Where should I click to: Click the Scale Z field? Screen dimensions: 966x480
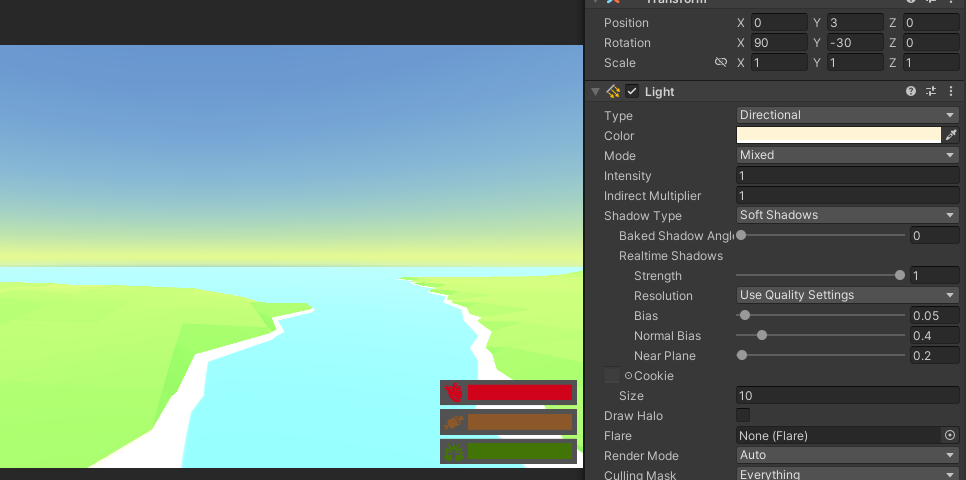(x=932, y=62)
